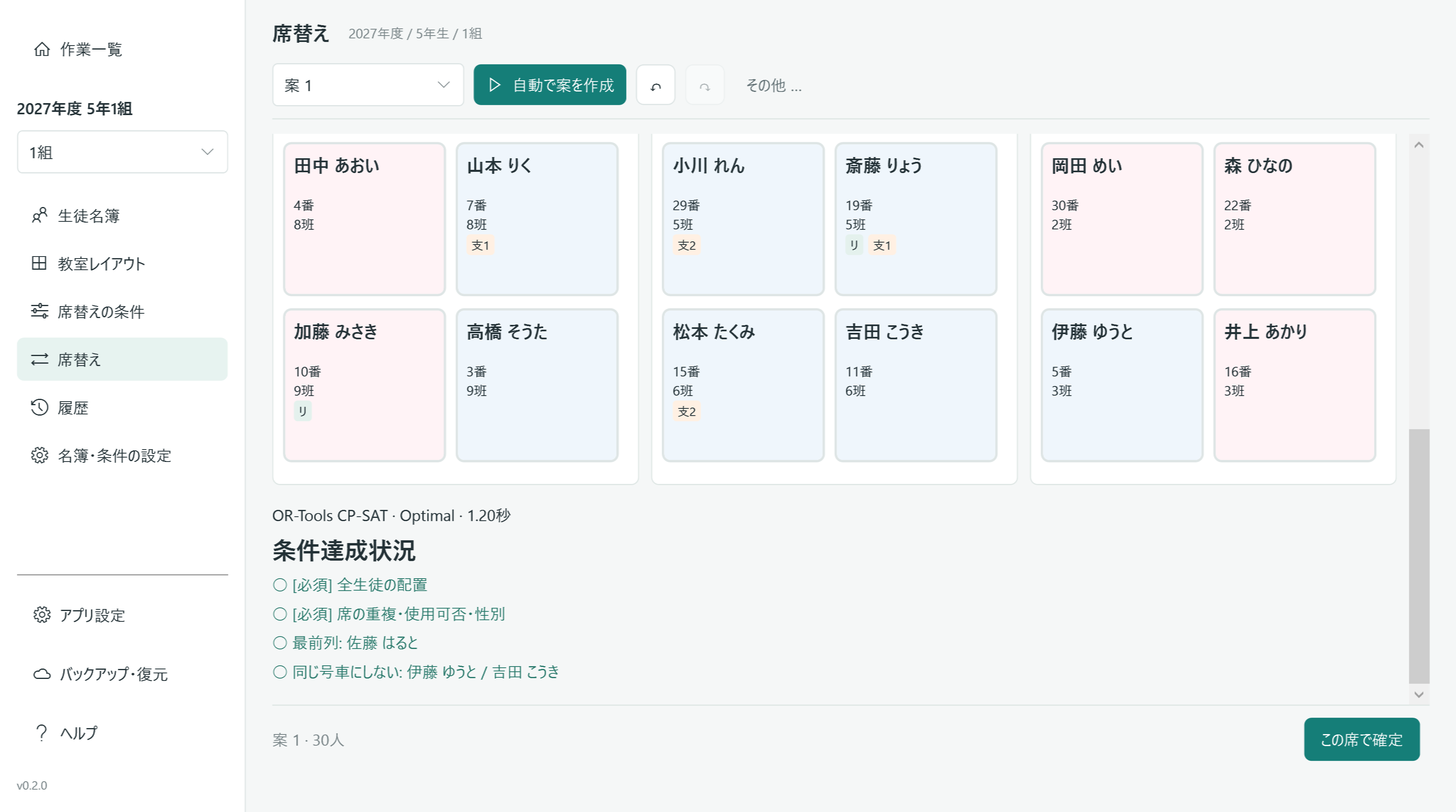
Task: Select the 吉田 こうき seat card
Action: coord(915,385)
